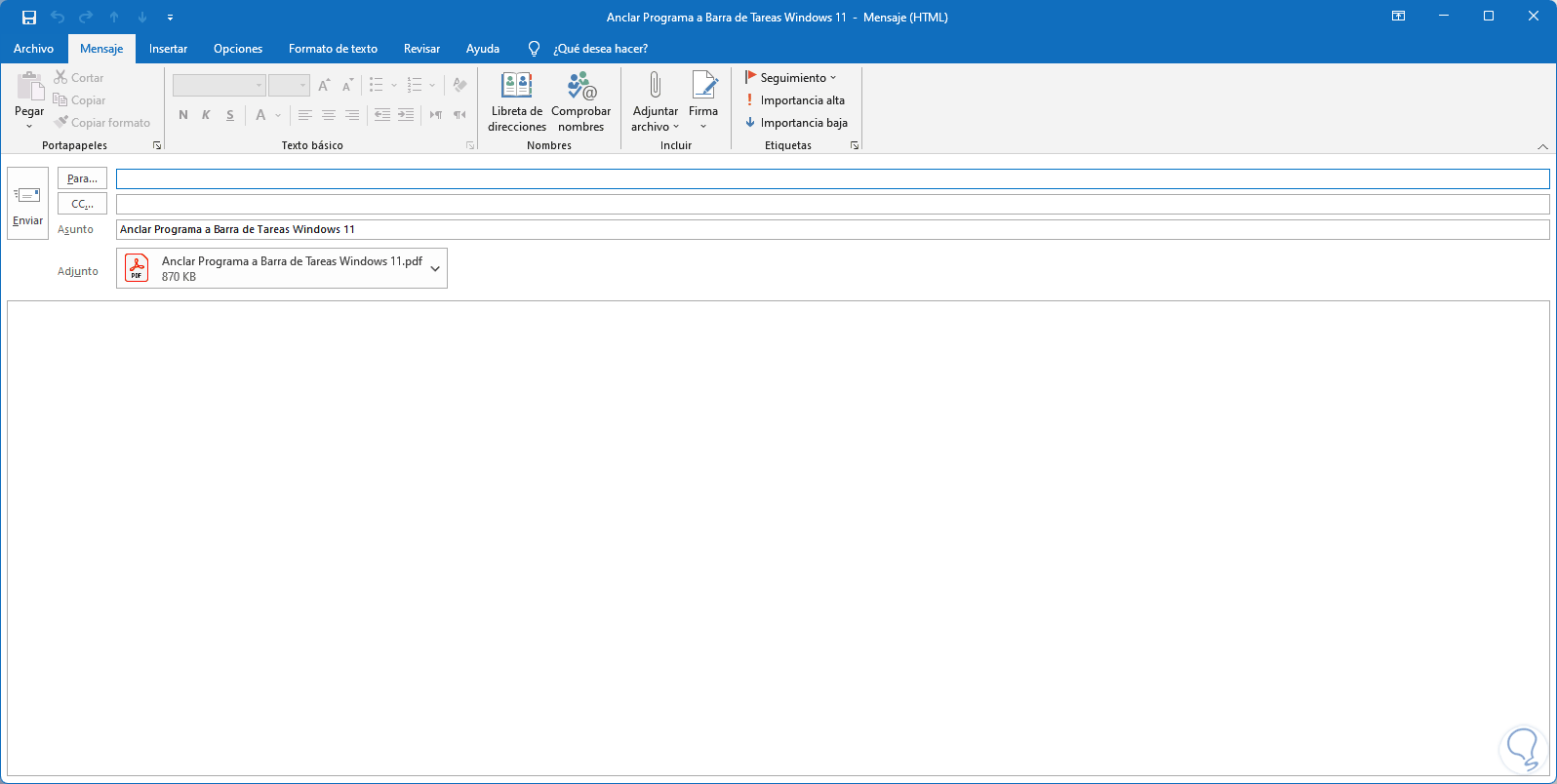The width and height of the screenshot is (1557, 784).
Task: Toggle bold with the N button
Action: tap(183, 115)
